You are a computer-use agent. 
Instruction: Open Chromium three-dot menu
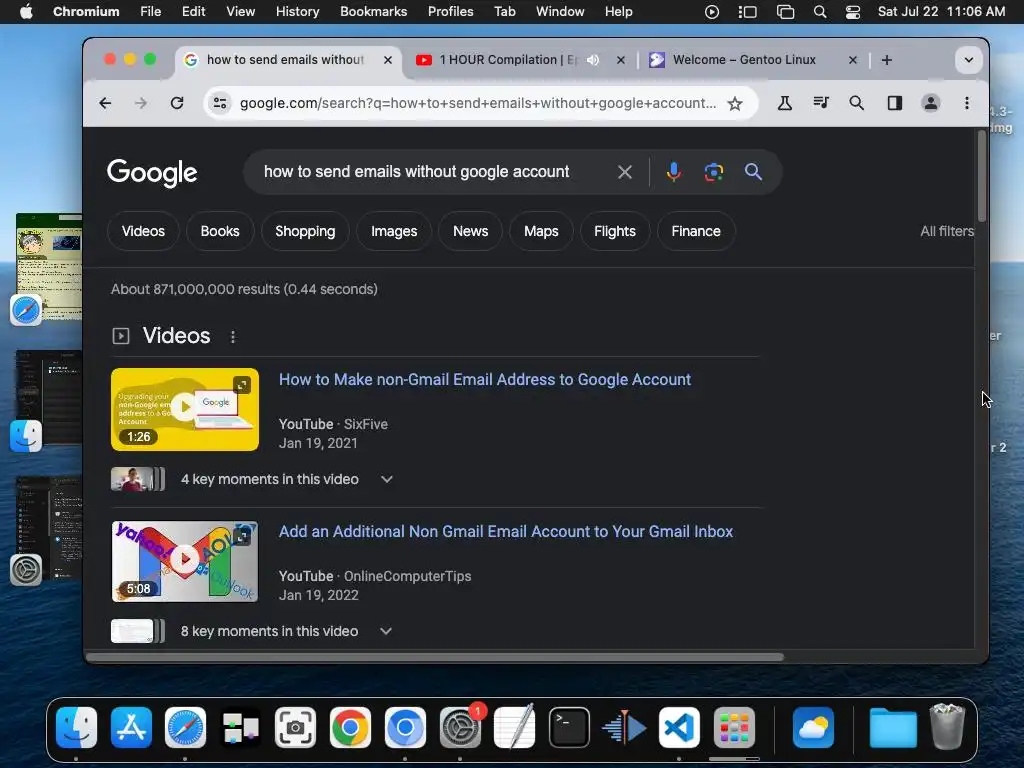967,103
